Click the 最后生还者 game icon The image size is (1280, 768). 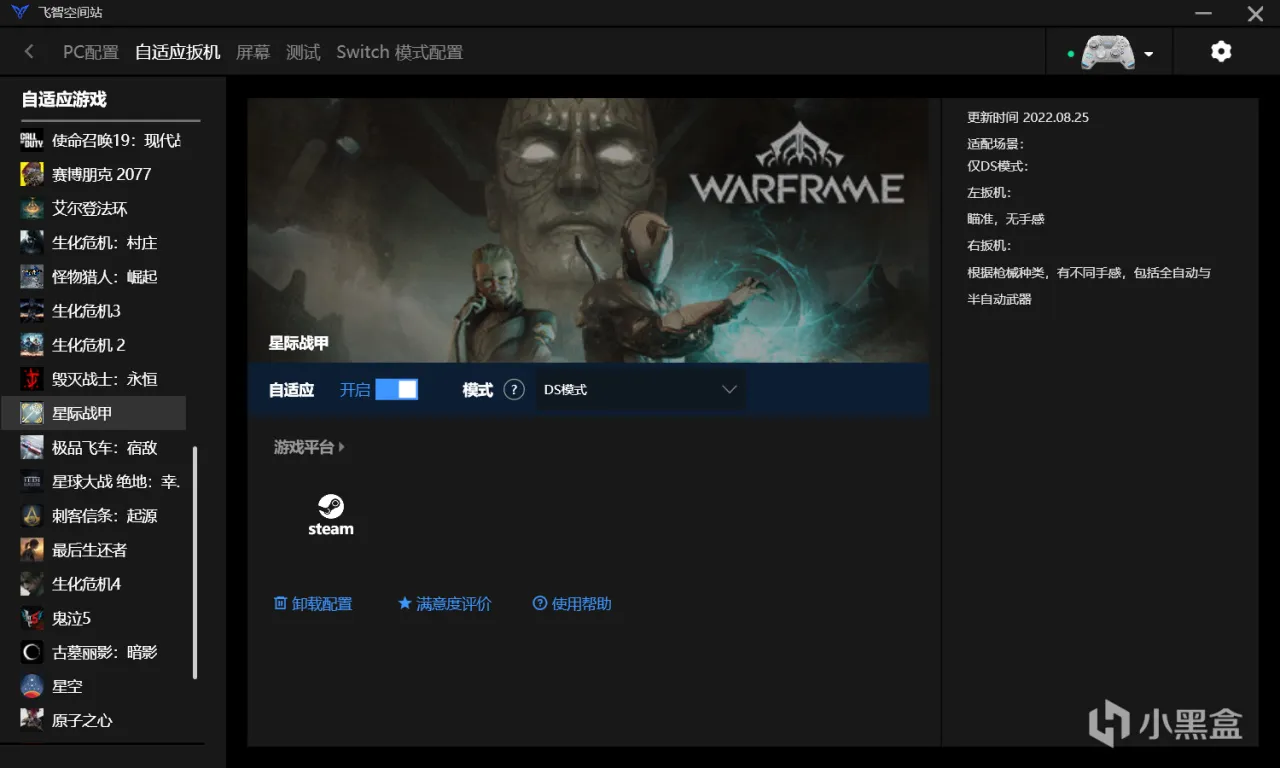pos(32,549)
